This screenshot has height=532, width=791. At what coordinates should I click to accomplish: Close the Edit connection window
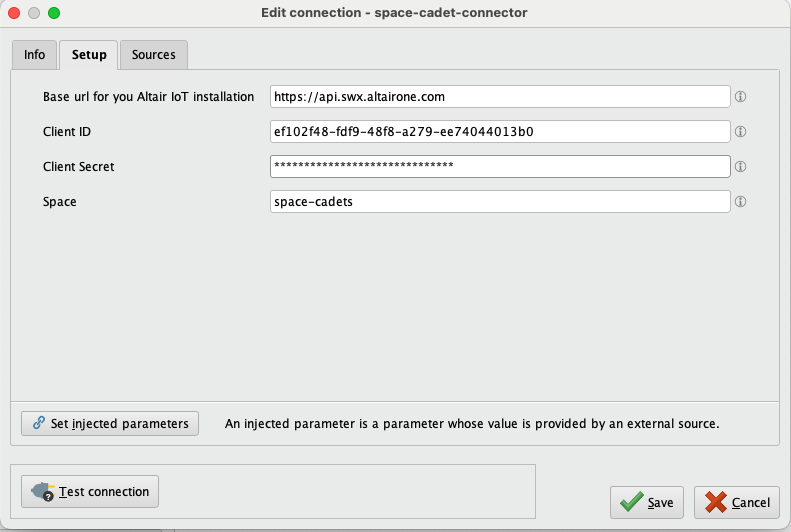pyautogui.click(x=14, y=13)
